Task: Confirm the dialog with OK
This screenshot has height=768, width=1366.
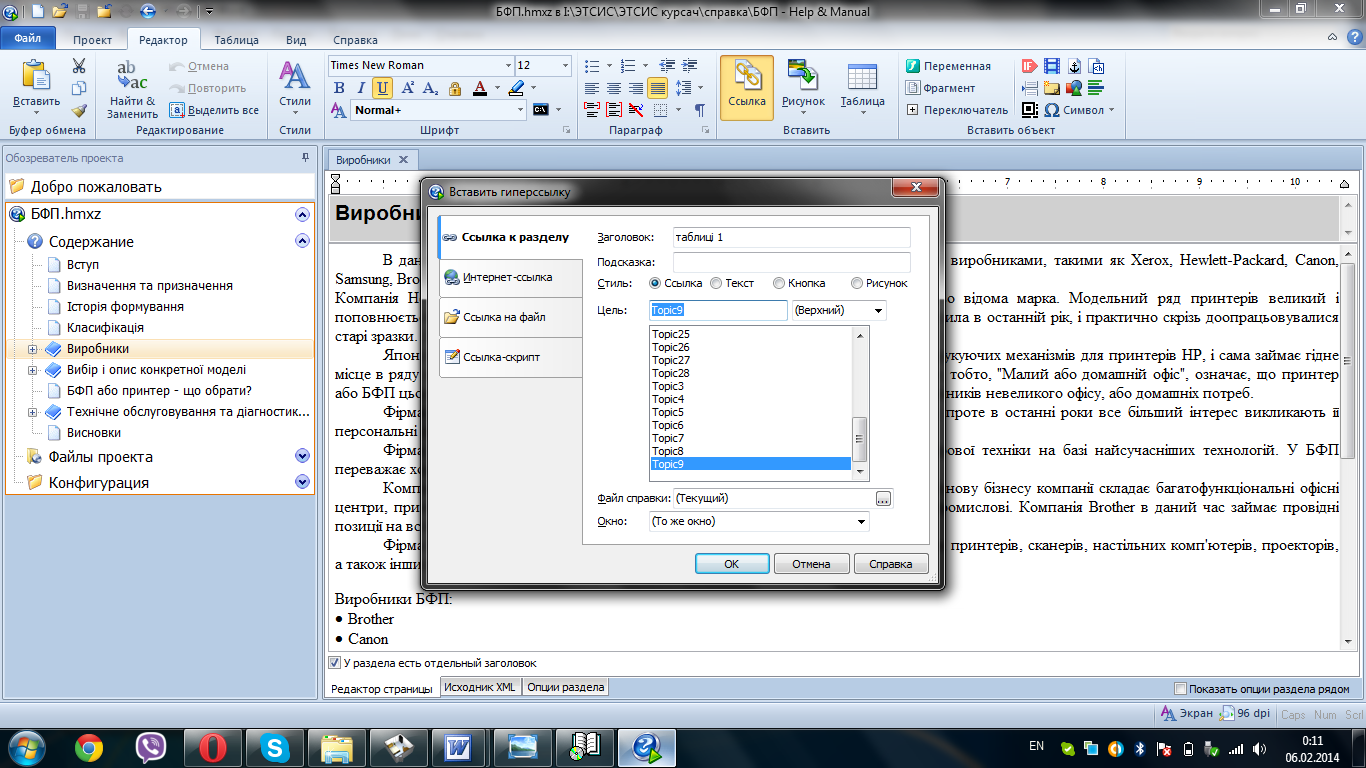Action: click(x=732, y=564)
